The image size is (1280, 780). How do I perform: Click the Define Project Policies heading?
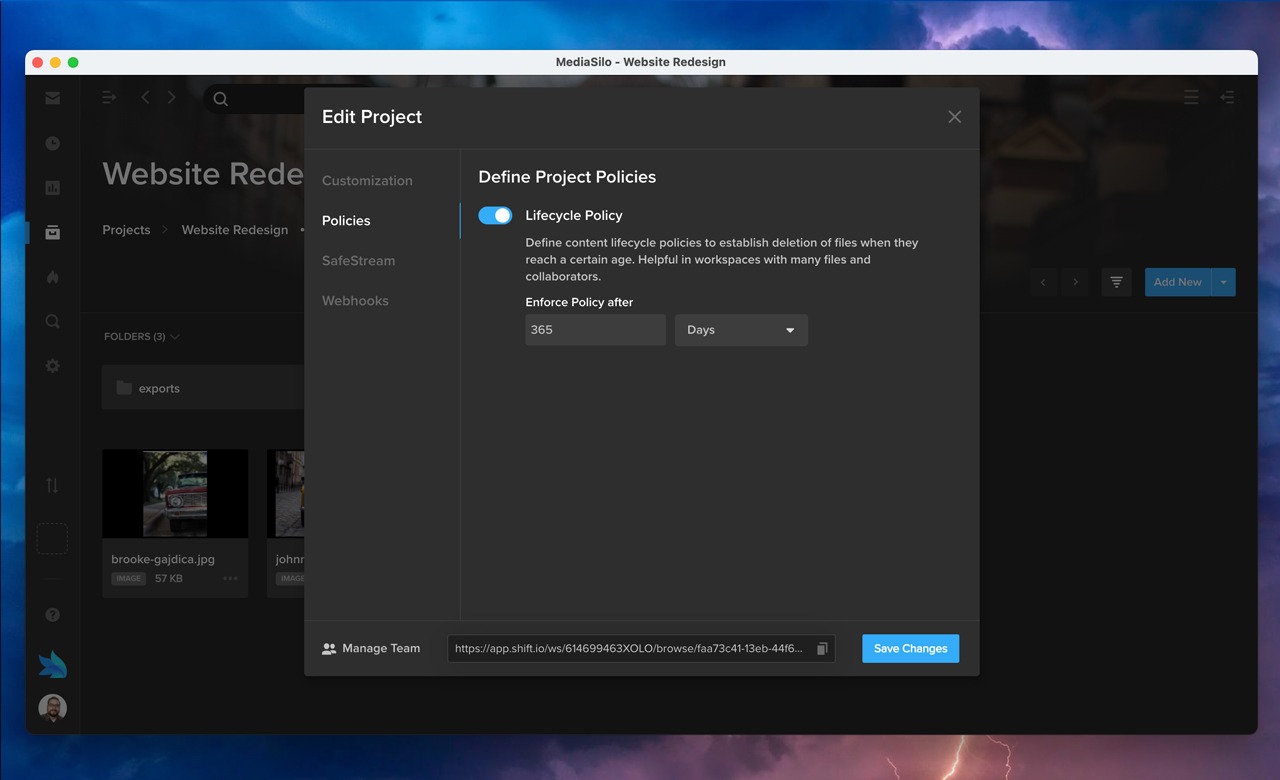[567, 177]
